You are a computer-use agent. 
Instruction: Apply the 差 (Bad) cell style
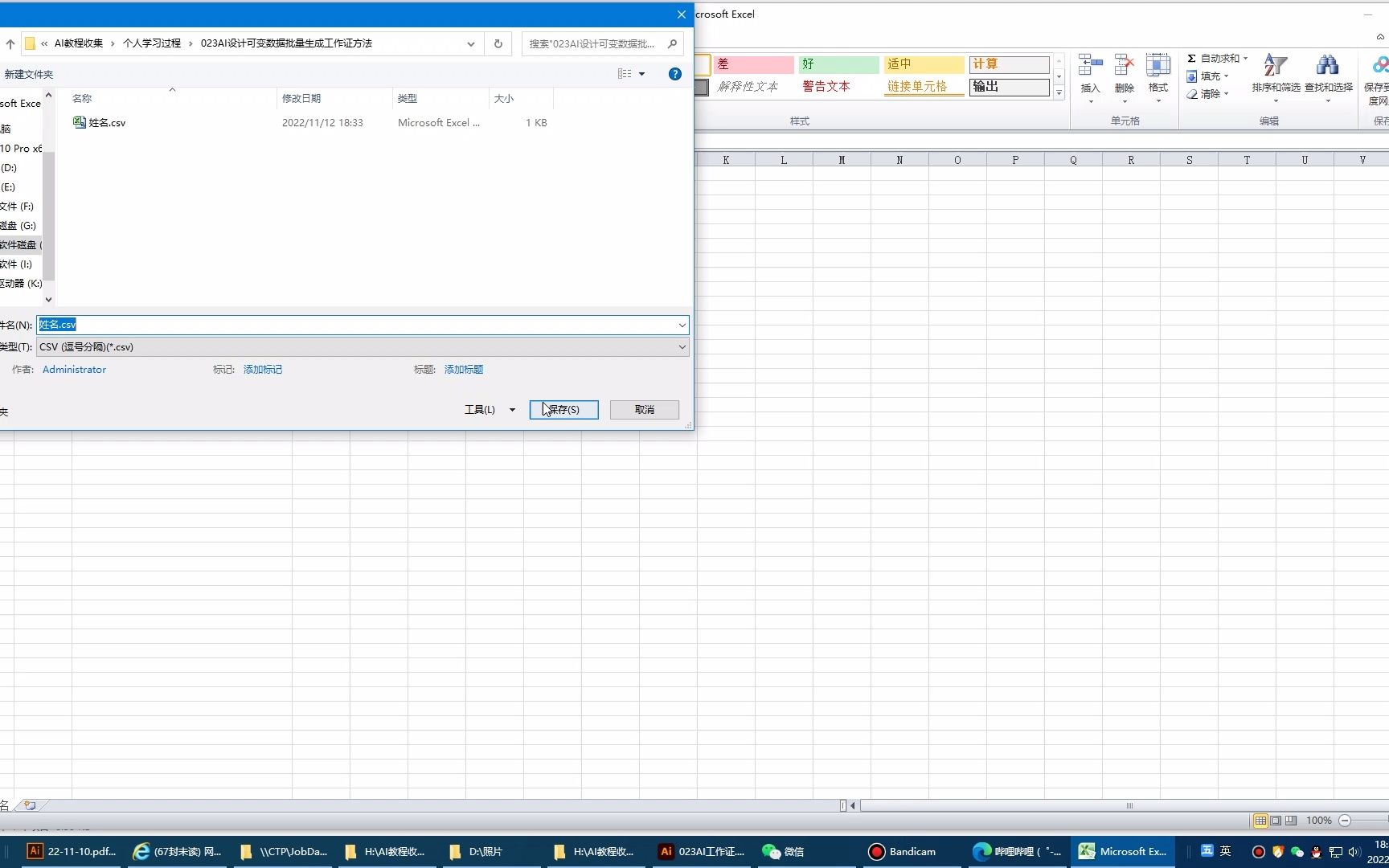753,64
